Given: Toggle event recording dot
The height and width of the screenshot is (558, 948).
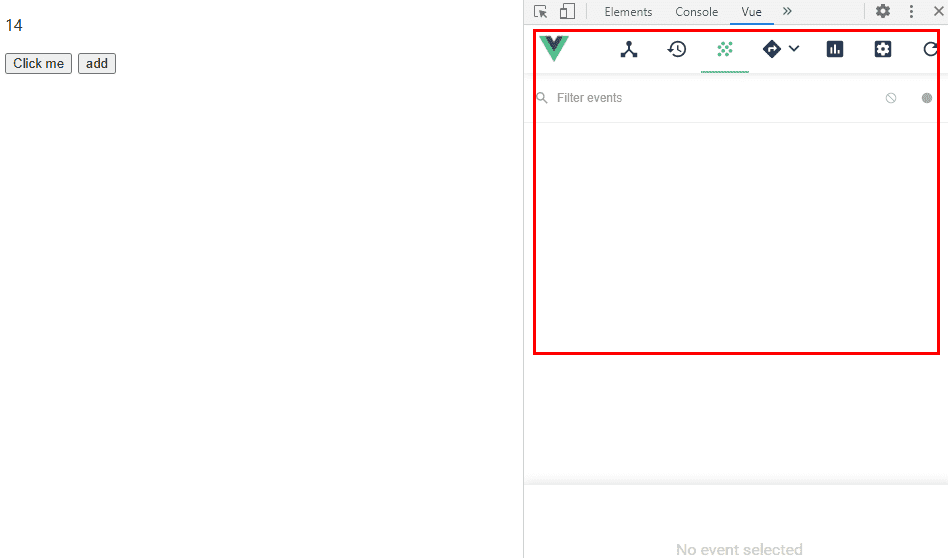Looking at the screenshot, I should 927,98.
